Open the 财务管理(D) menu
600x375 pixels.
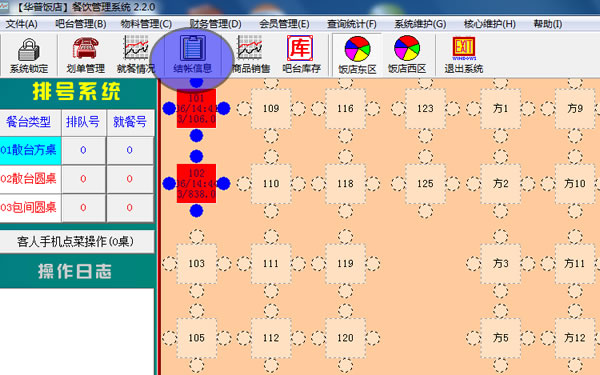point(215,24)
